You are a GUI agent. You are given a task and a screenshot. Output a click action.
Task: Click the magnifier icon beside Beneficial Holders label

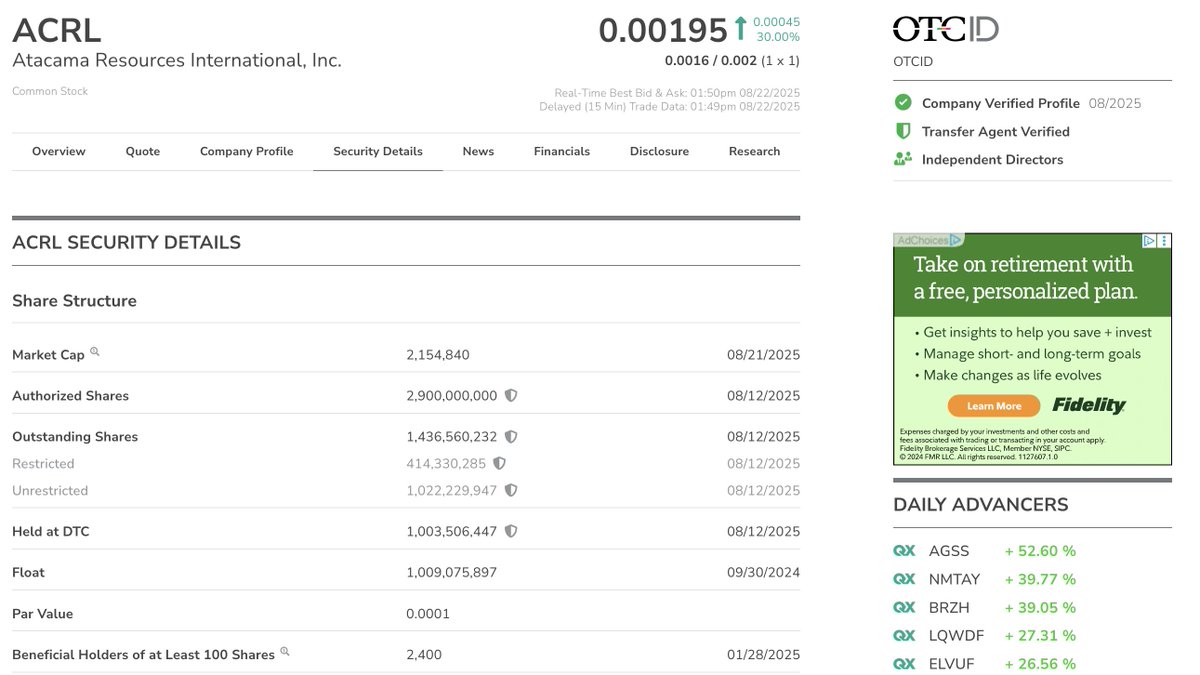pos(285,652)
